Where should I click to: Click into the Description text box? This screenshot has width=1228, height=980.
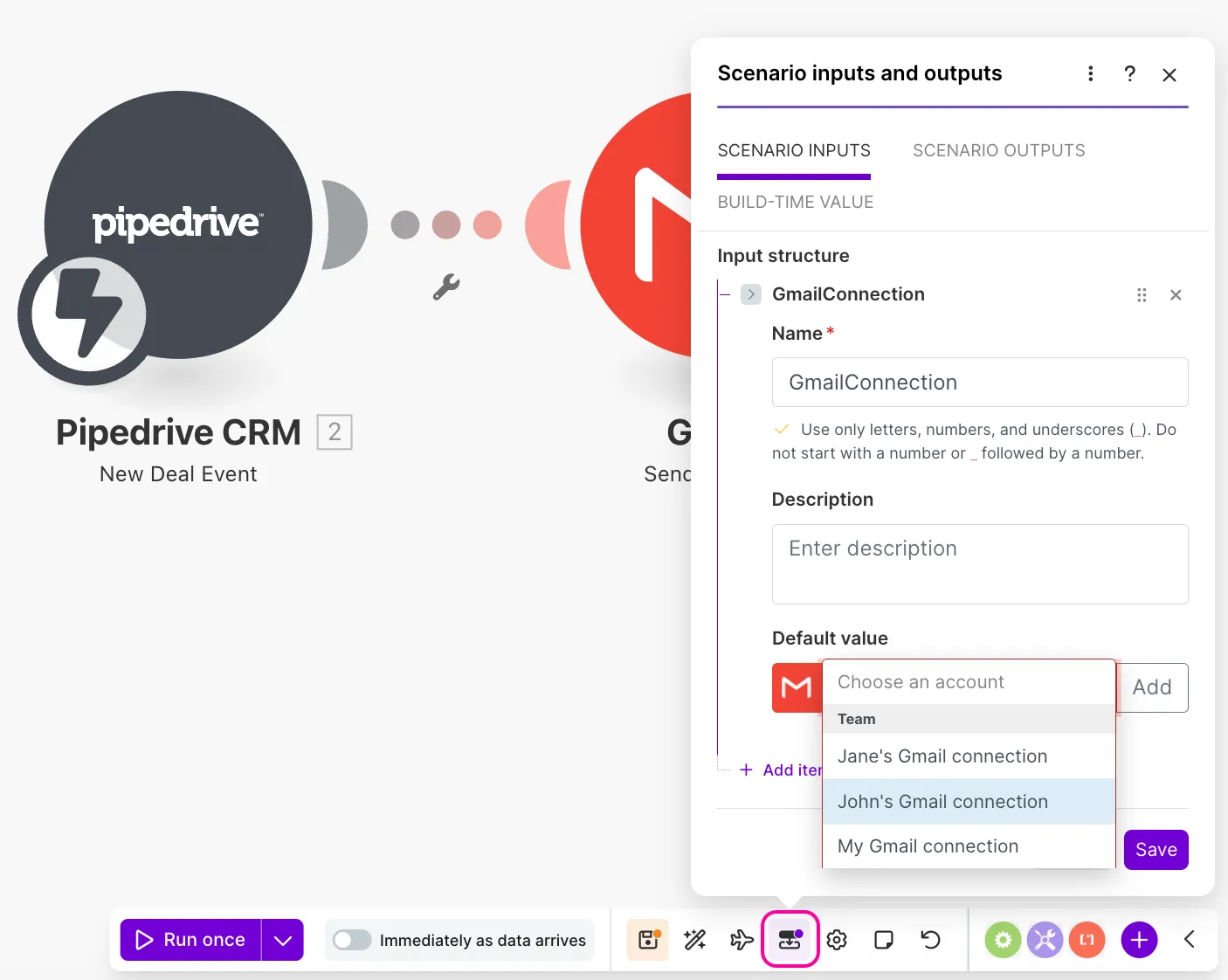pyautogui.click(x=980, y=564)
